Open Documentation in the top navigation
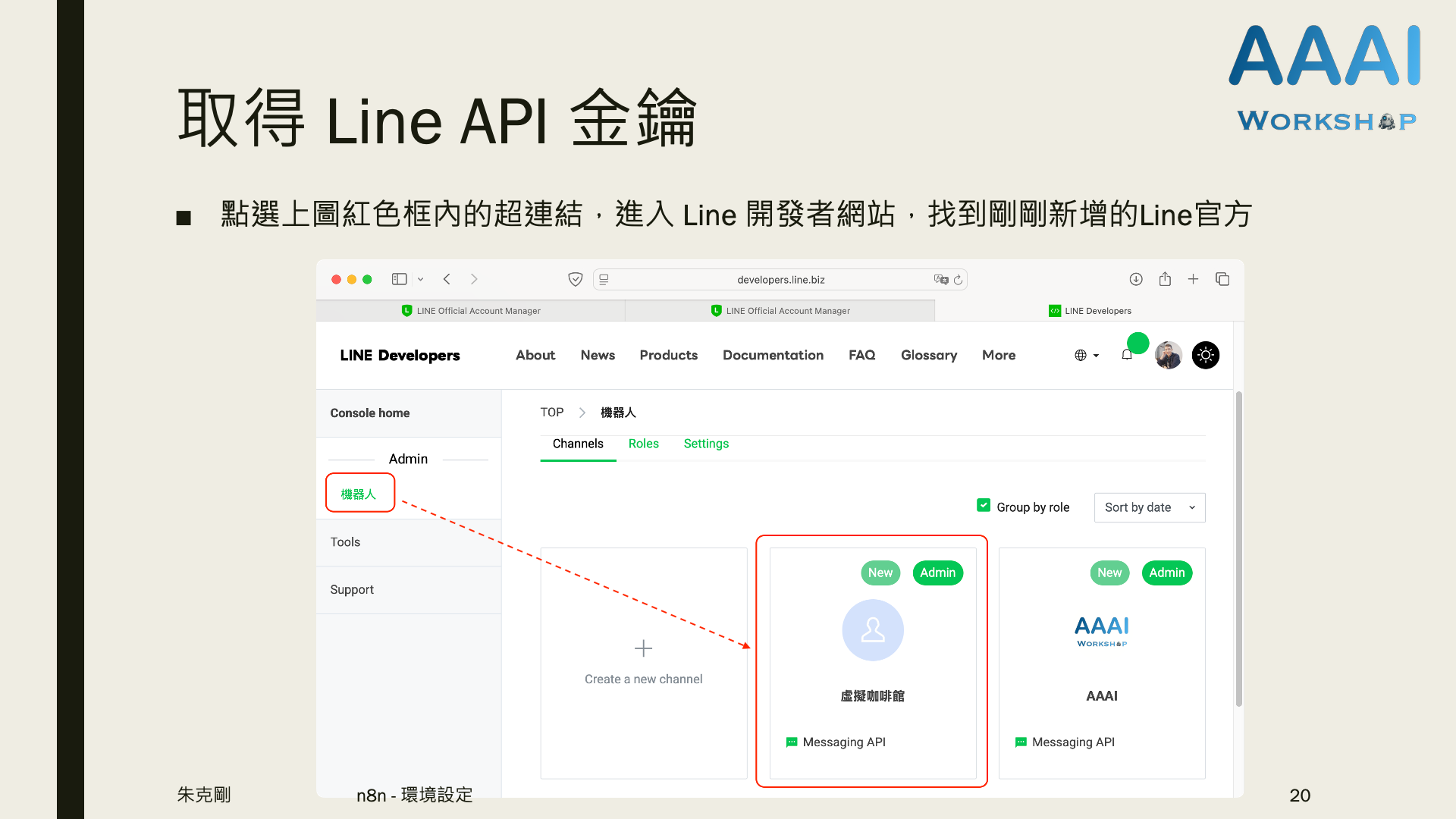 click(x=772, y=355)
